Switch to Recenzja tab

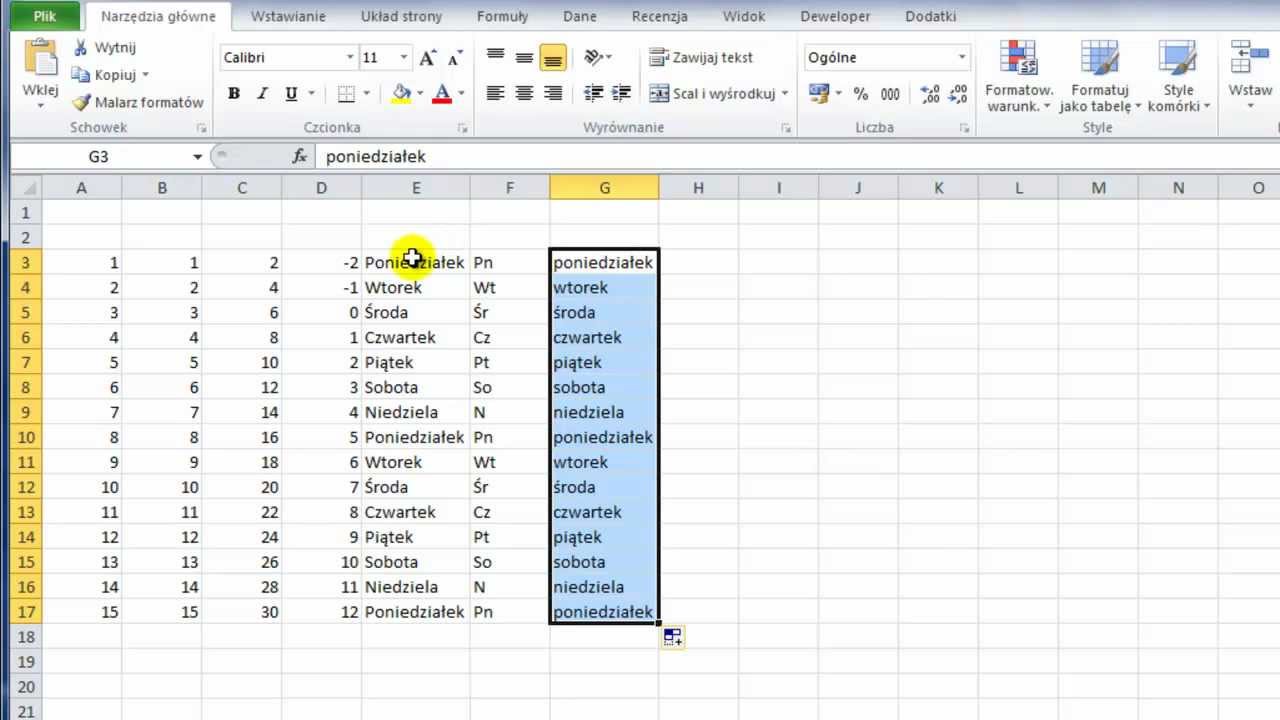click(660, 16)
